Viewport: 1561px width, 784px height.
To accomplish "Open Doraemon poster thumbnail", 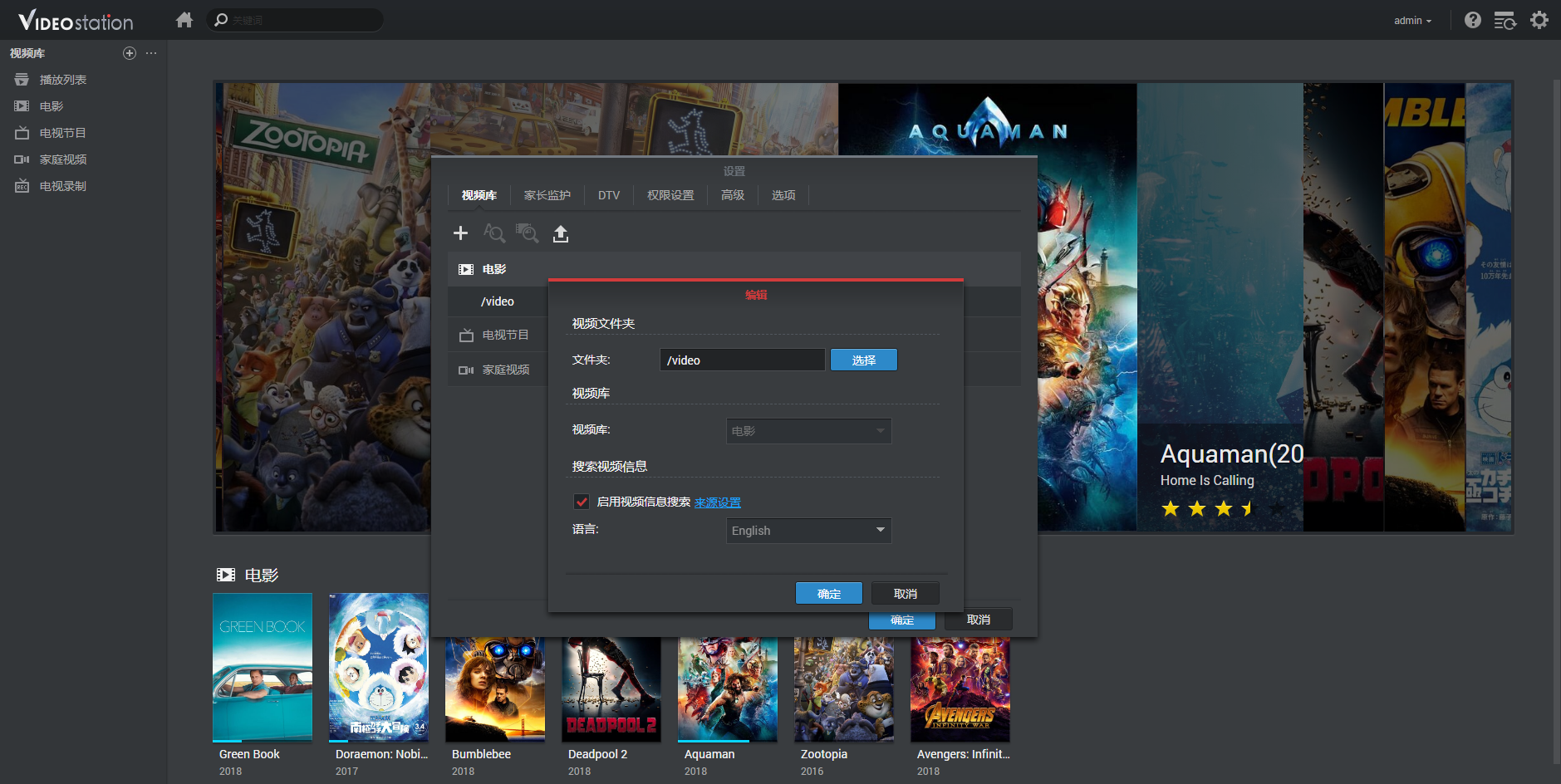I will click(x=379, y=667).
